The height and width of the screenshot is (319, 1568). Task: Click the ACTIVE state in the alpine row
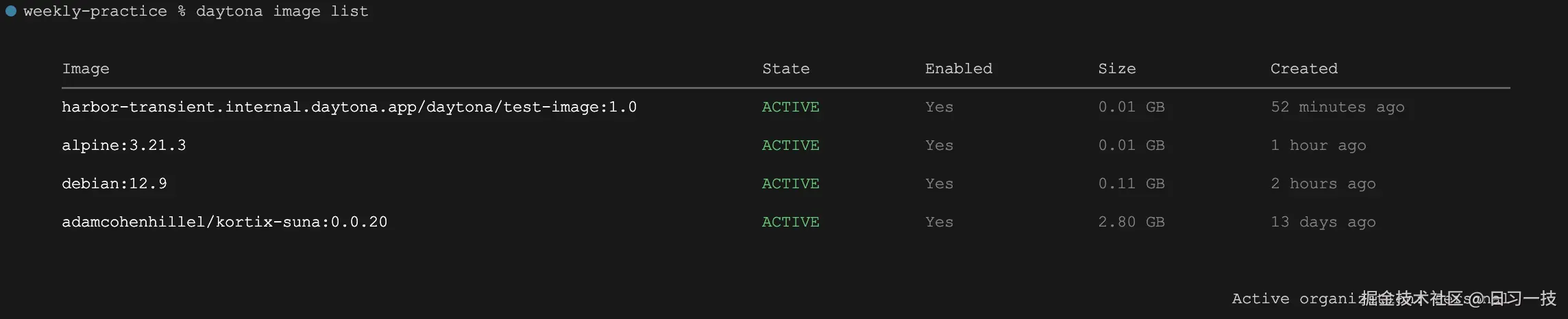(790, 145)
